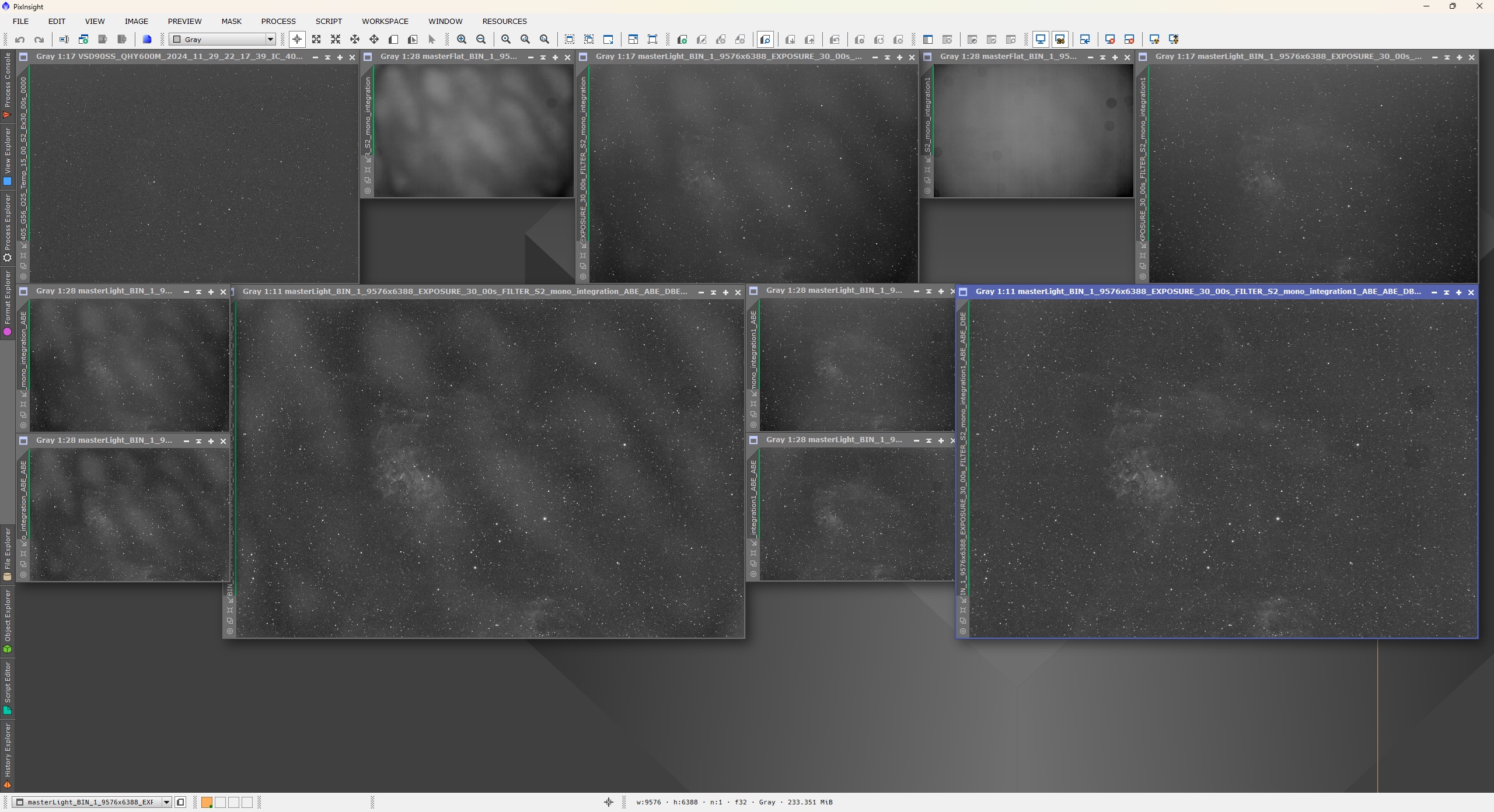Select the Readout cursor mode tool
The width and height of the screenshot is (1494, 812).
297,40
